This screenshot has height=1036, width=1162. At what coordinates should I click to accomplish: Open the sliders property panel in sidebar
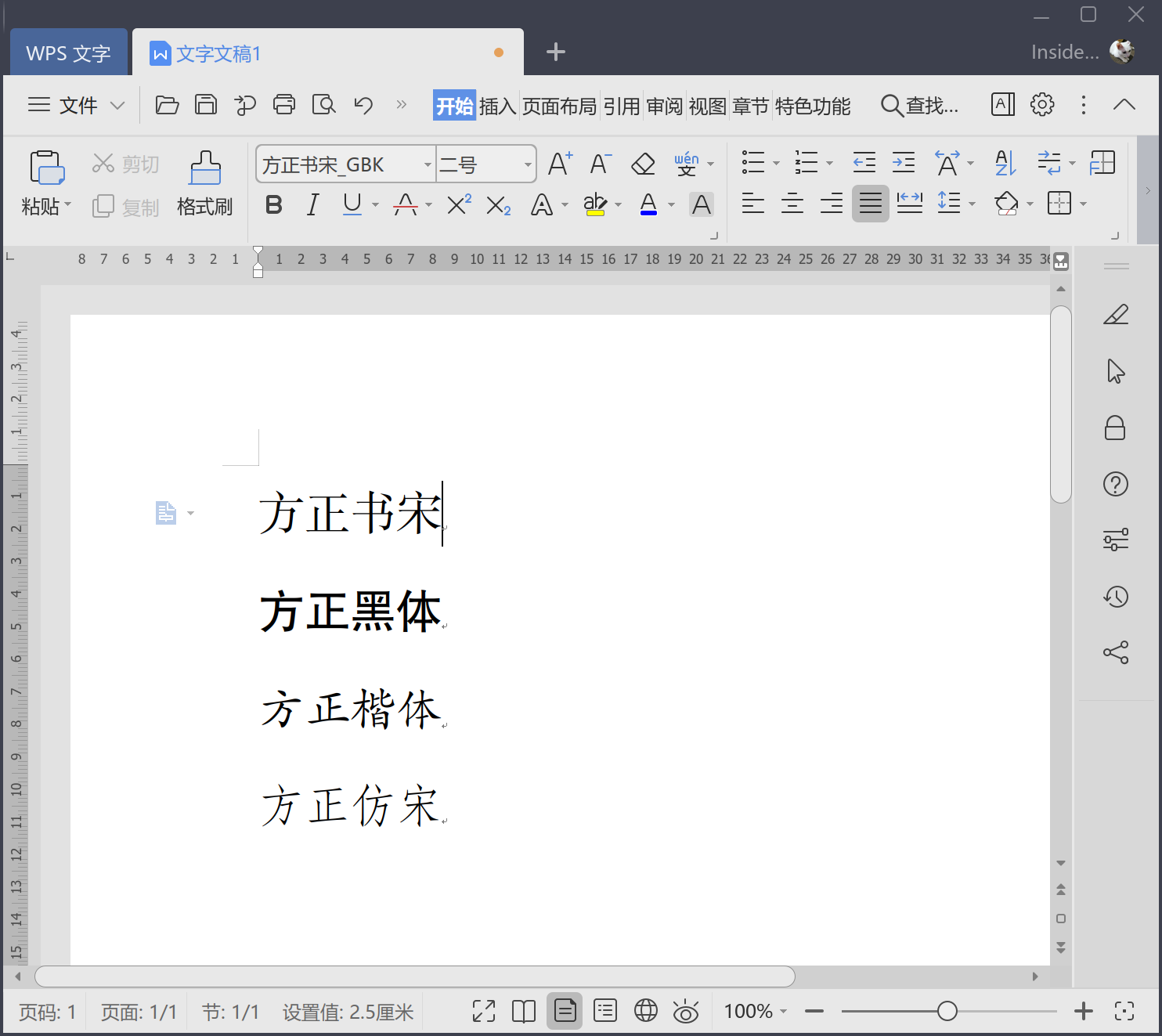pos(1116,540)
